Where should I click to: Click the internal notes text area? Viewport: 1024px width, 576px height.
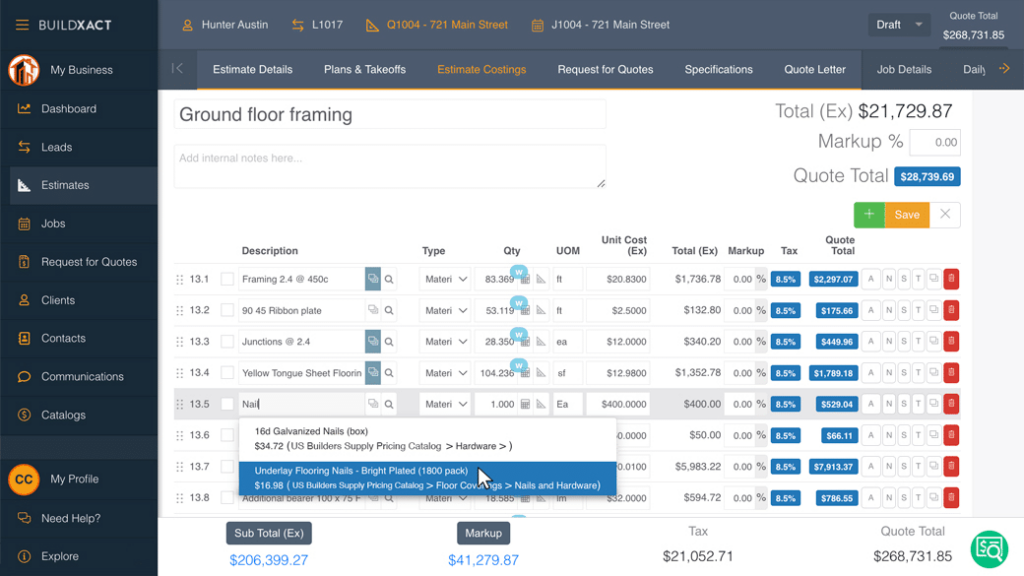coord(389,166)
